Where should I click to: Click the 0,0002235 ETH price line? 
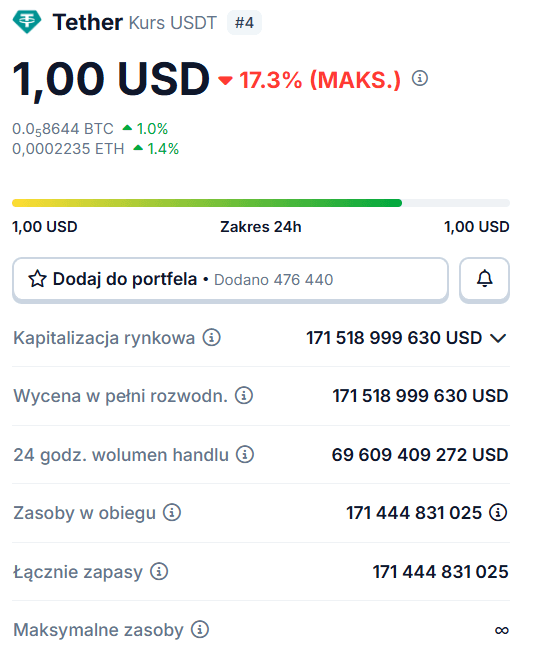[96, 149]
